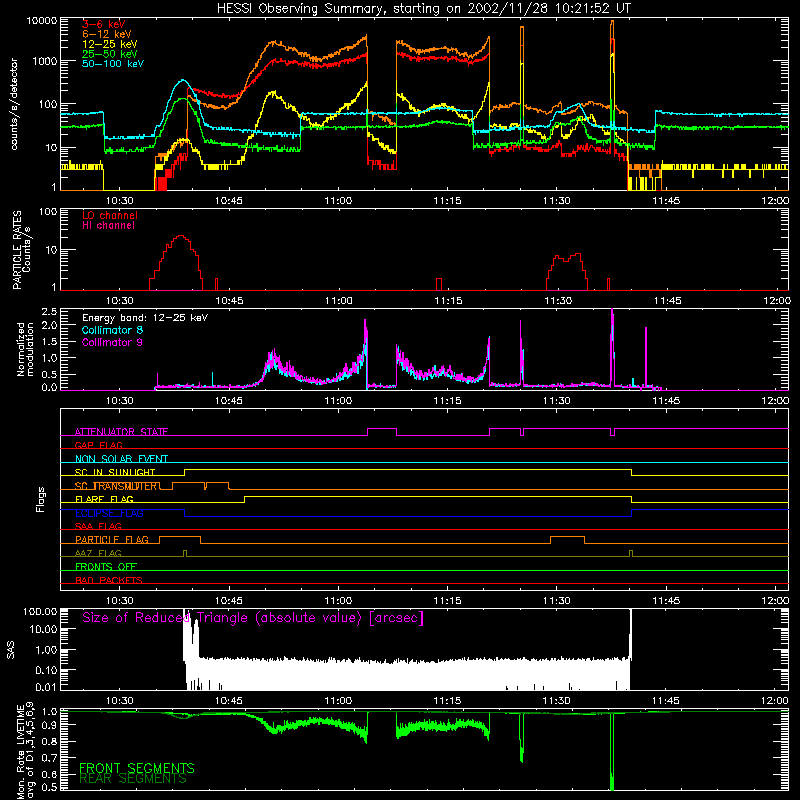Select the SC IN SUNLIGHT flag label
800x800 pixels.
pyautogui.click(x=115, y=472)
